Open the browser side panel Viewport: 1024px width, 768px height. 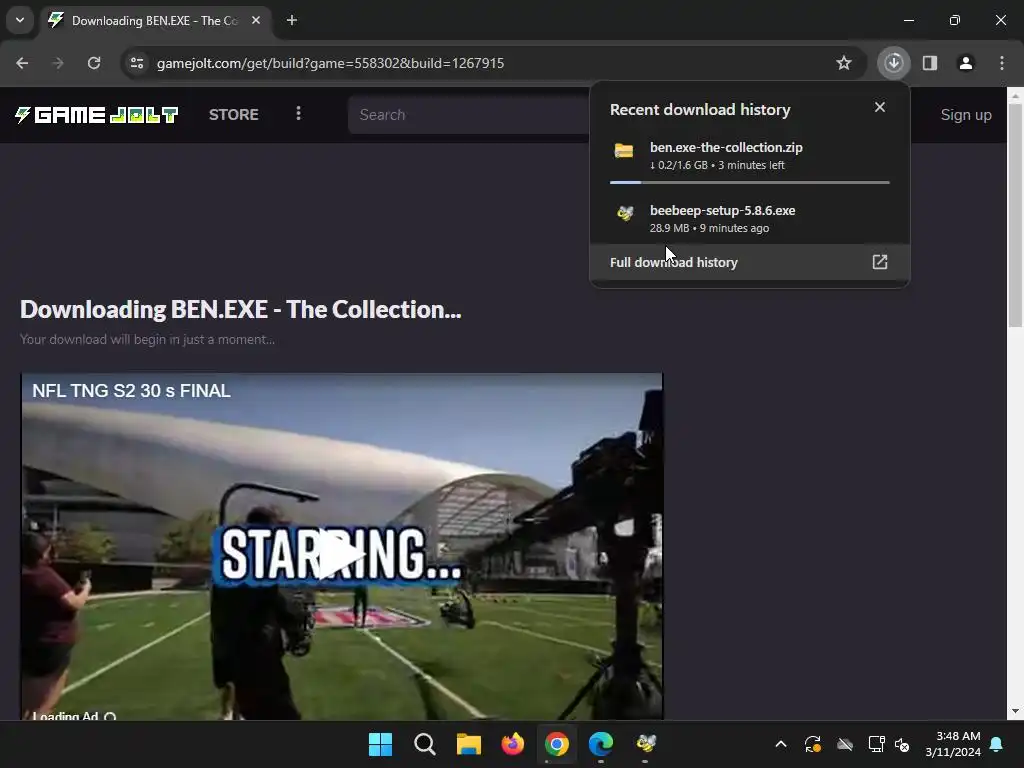(x=930, y=63)
